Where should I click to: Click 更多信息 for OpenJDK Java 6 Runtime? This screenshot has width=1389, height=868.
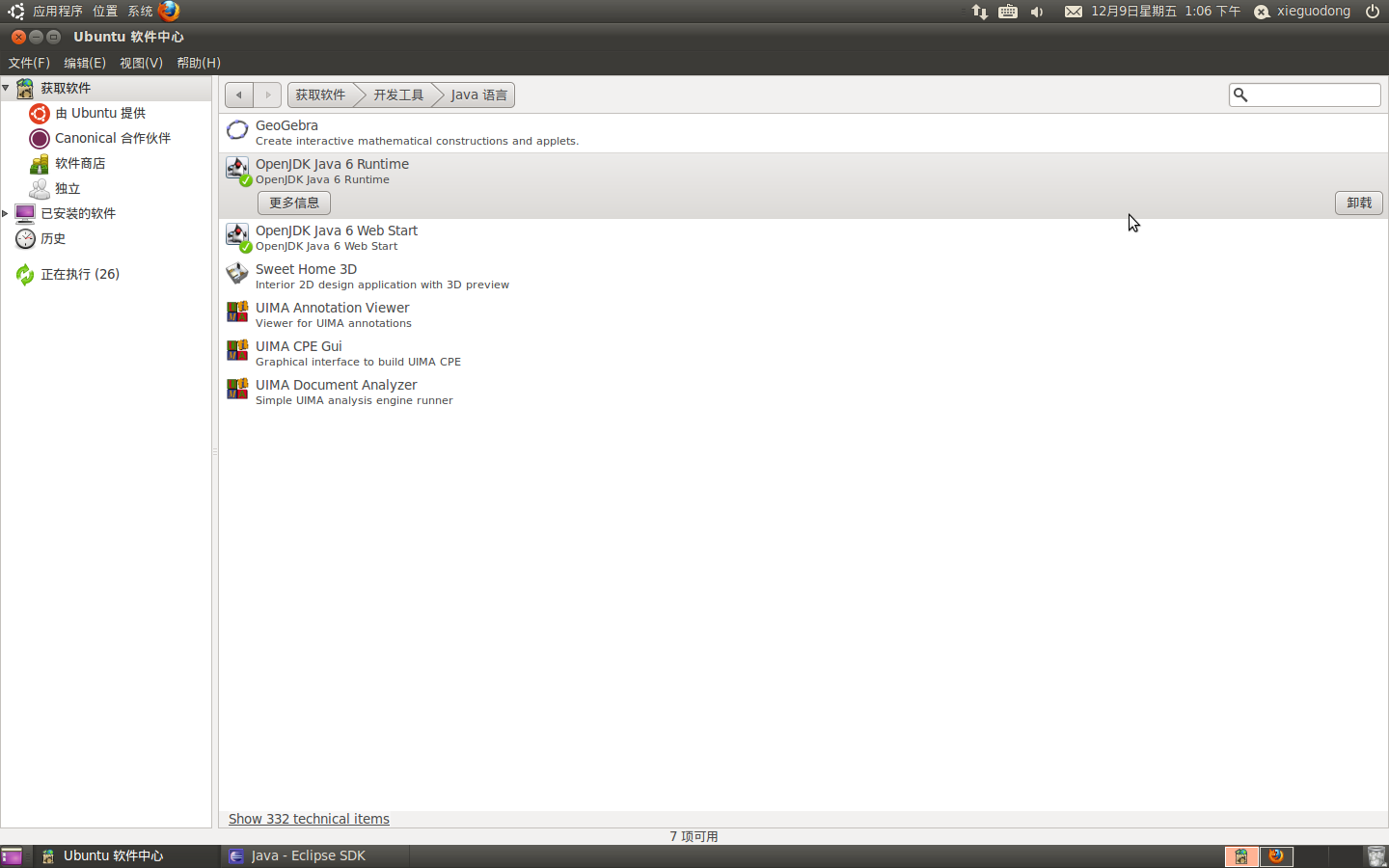pos(294,203)
